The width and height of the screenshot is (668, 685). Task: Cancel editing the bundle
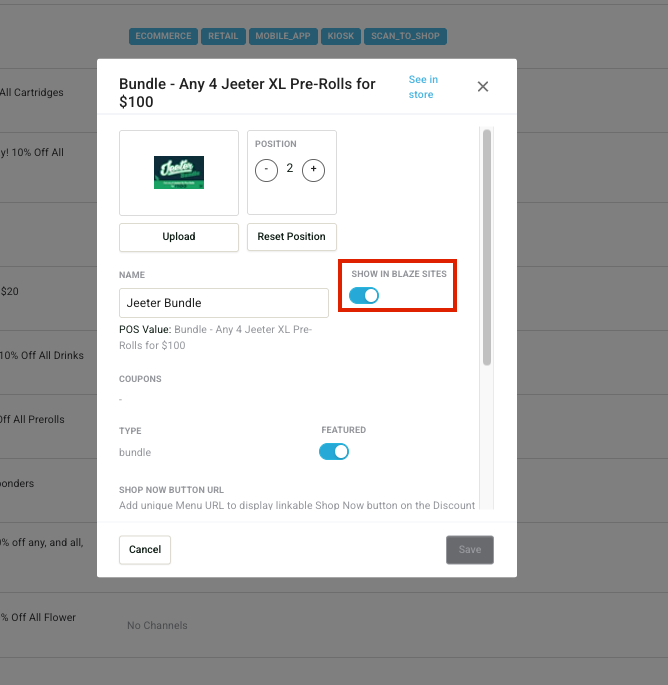(x=145, y=550)
